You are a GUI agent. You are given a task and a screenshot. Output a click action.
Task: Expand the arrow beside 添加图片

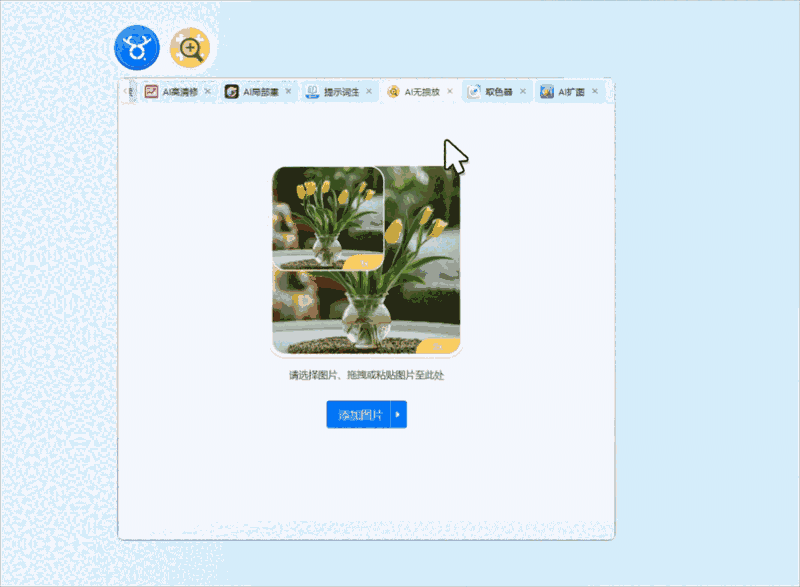point(398,415)
